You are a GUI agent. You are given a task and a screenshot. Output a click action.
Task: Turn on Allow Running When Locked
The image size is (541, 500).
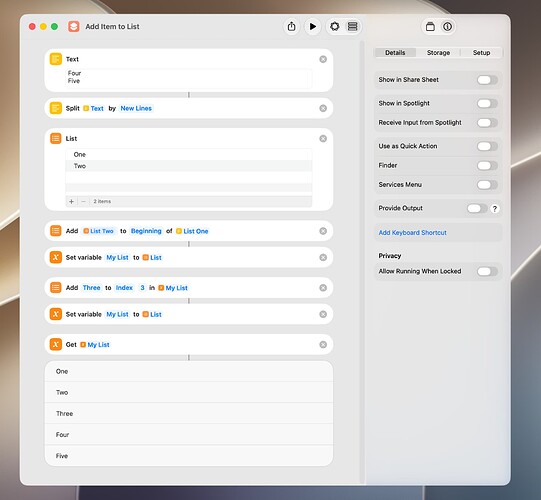(x=487, y=272)
